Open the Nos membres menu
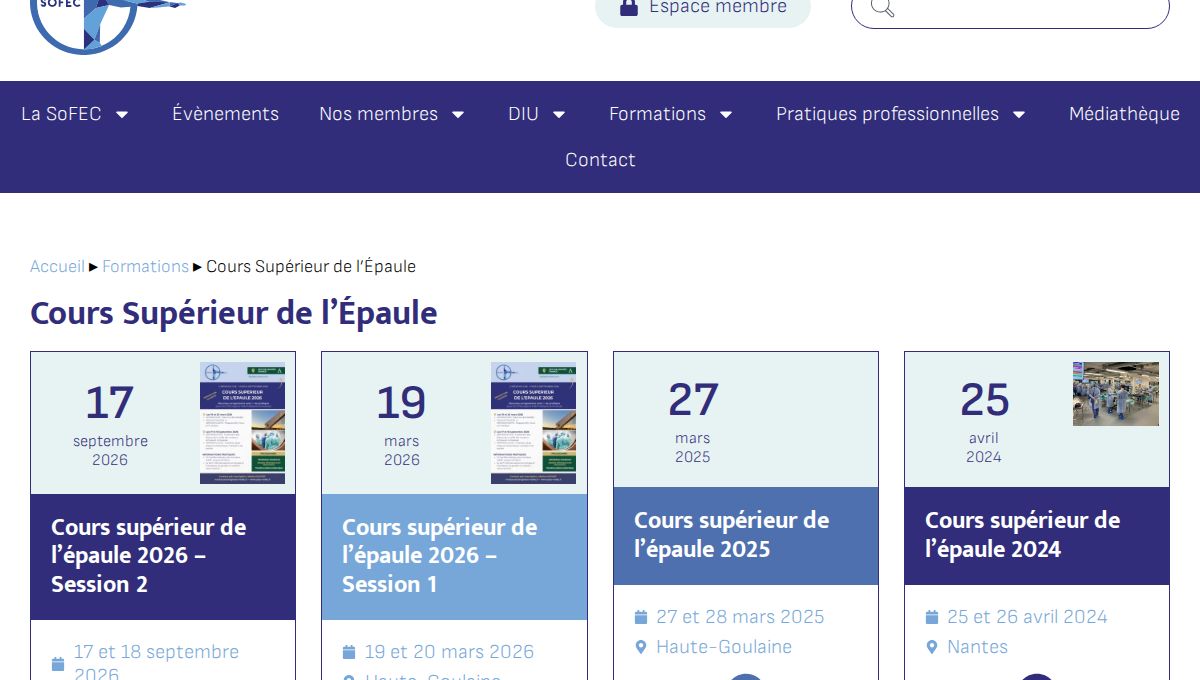Image resolution: width=1200 pixels, height=680 pixels. tap(378, 114)
